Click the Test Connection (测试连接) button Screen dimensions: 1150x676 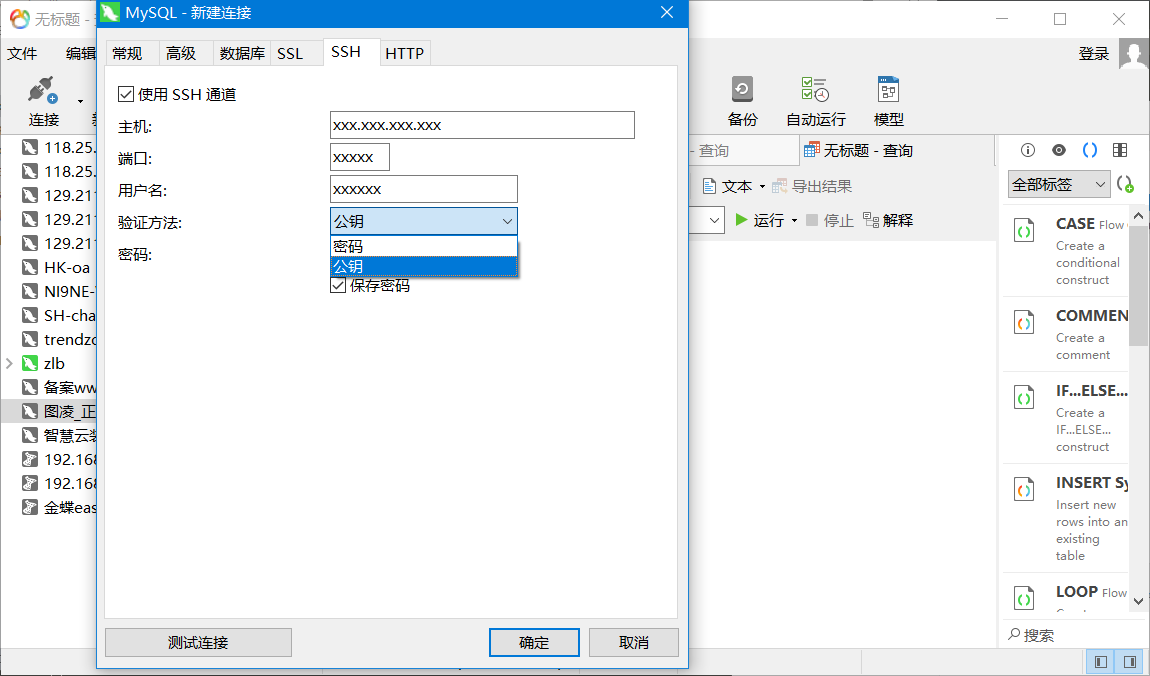click(198, 642)
